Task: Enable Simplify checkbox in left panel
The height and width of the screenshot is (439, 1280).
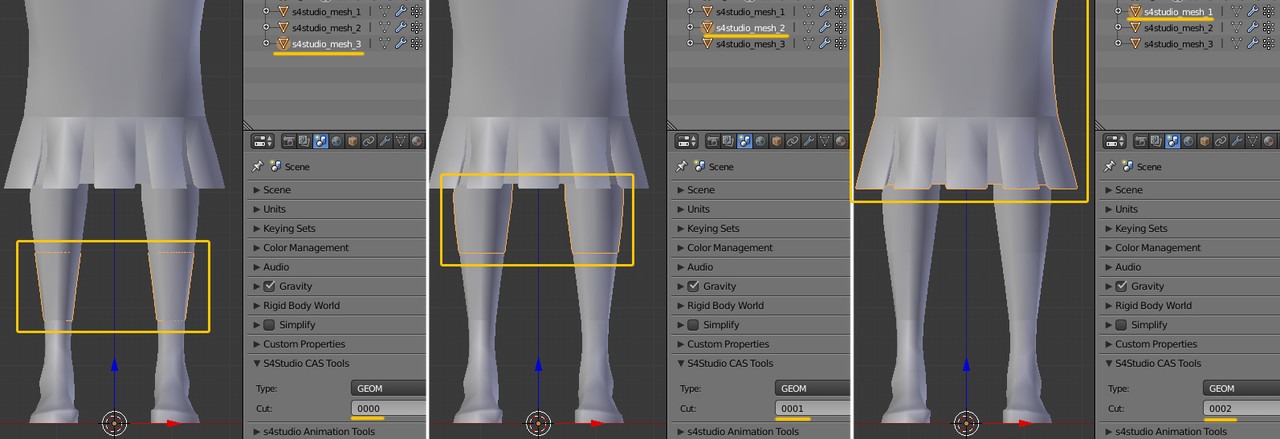Action: pyautogui.click(x=269, y=324)
